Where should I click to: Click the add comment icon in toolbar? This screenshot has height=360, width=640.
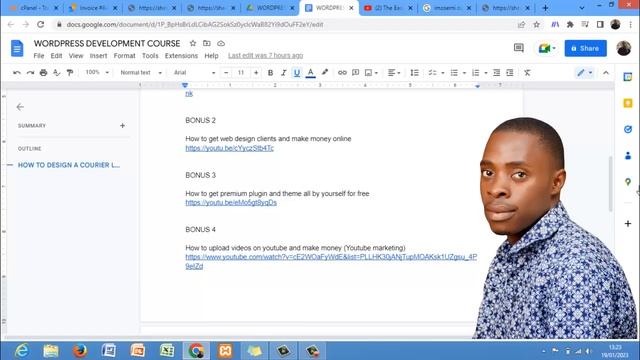[356, 73]
